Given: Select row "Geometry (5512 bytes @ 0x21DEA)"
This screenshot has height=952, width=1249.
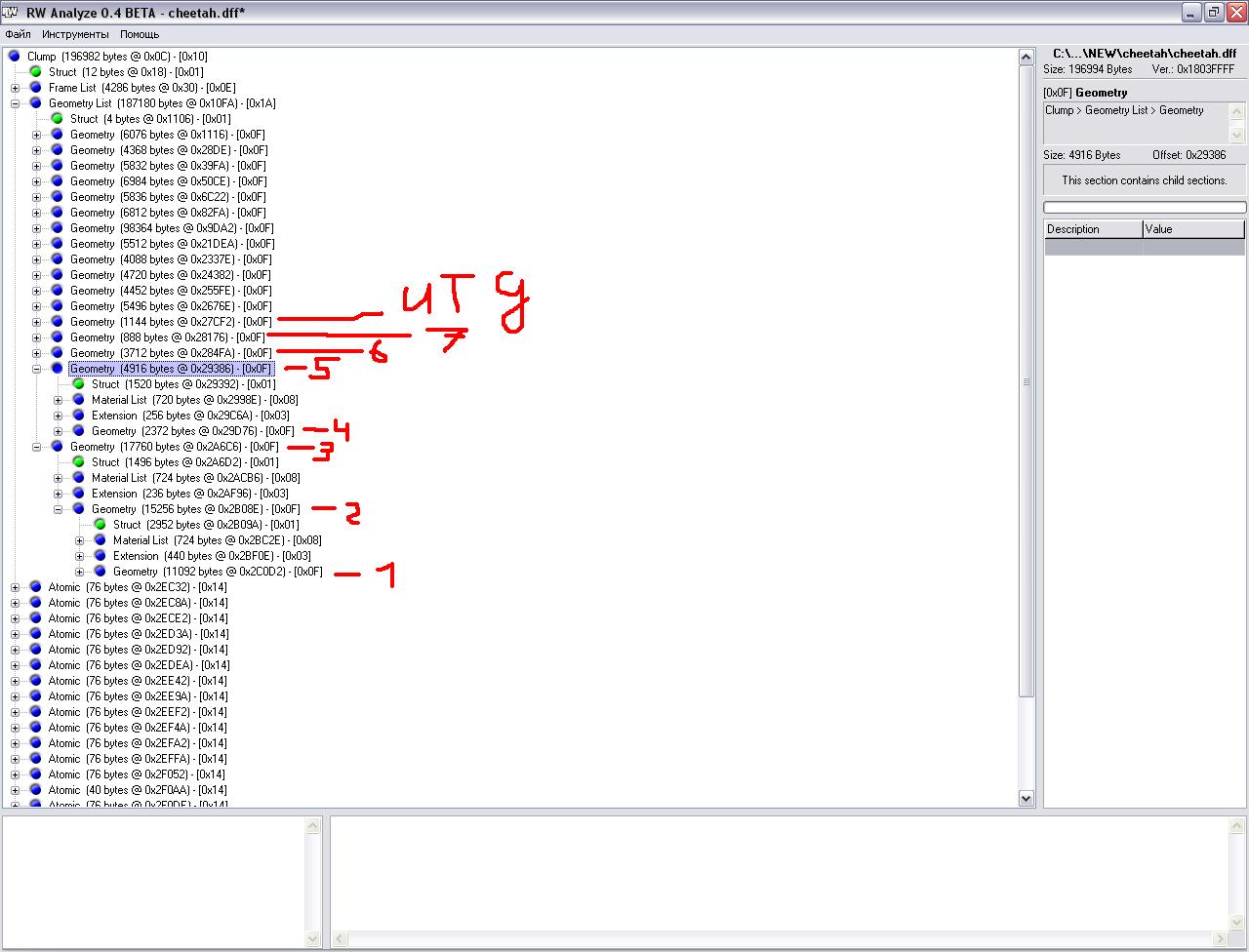Looking at the screenshot, I should [x=173, y=244].
